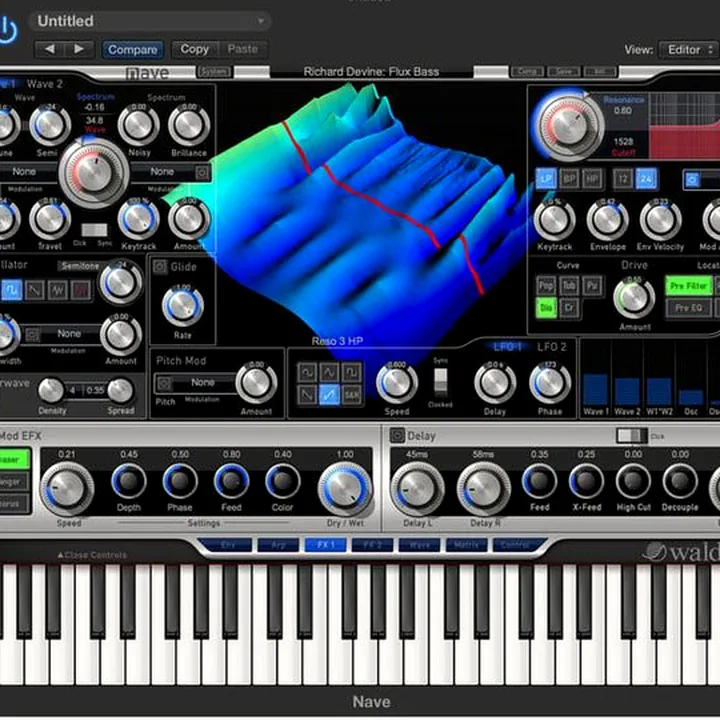Click the Copy button
Image resolution: width=720 pixels, height=720 pixels.
coord(194,49)
